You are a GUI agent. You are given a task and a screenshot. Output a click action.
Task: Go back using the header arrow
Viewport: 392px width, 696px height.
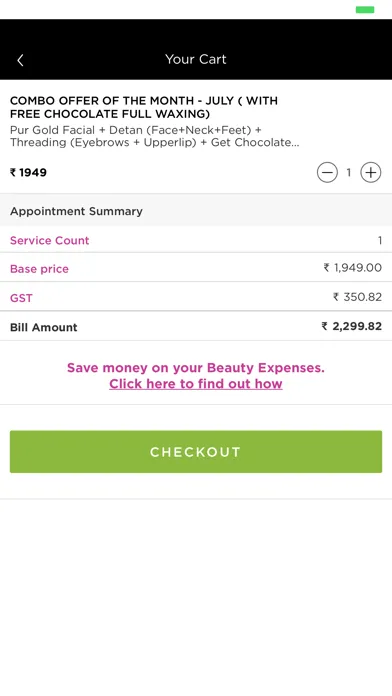20,60
